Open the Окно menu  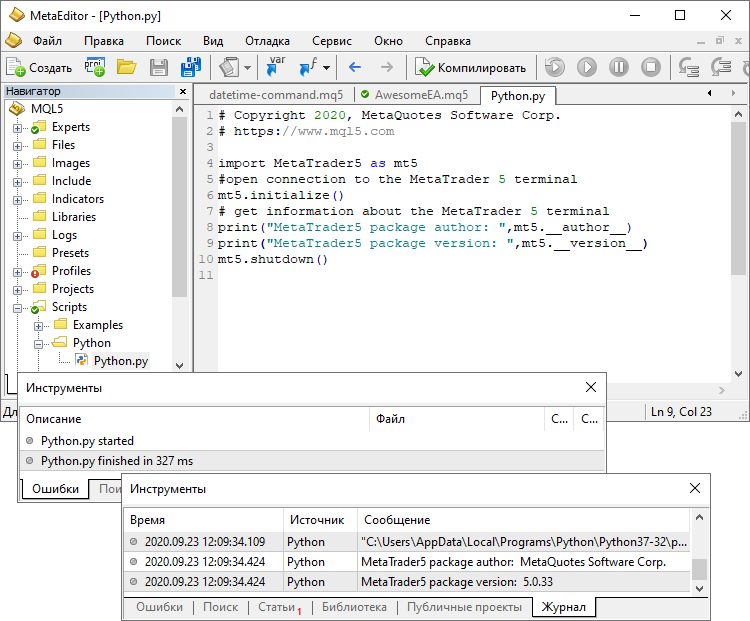click(388, 41)
